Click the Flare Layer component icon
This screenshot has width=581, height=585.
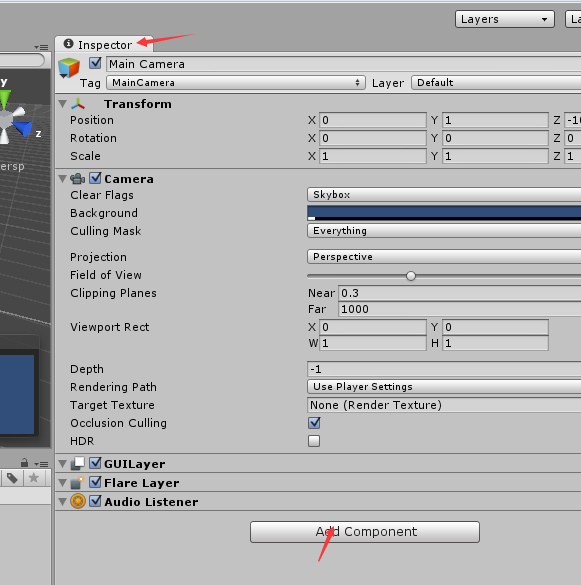[77, 482]
